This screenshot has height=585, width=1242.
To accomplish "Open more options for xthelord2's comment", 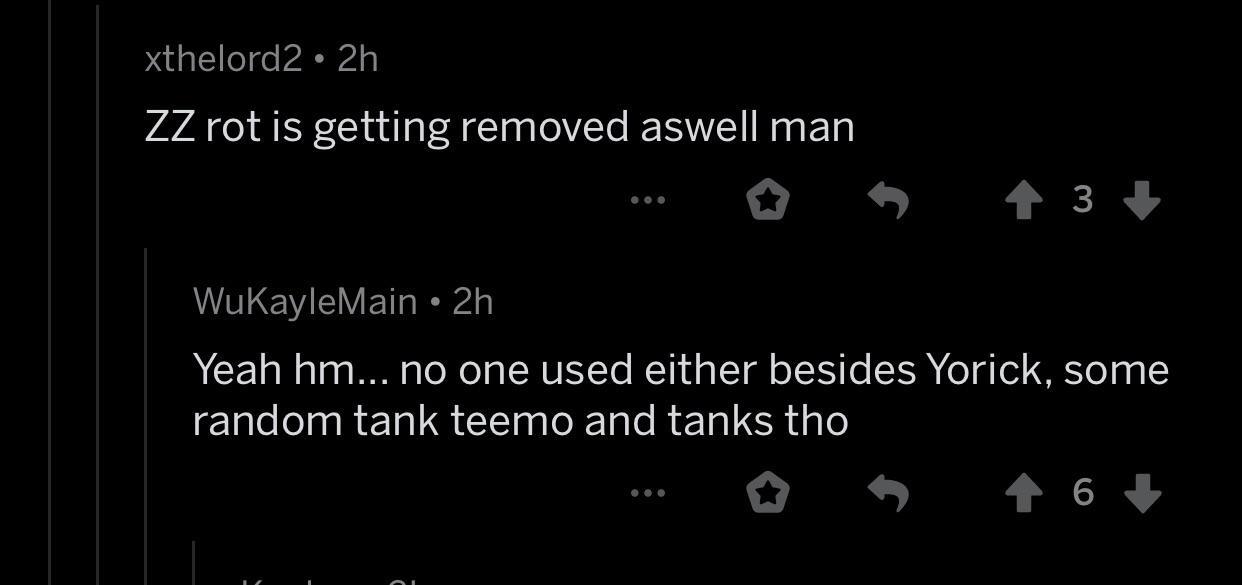I will click(648, 201).
